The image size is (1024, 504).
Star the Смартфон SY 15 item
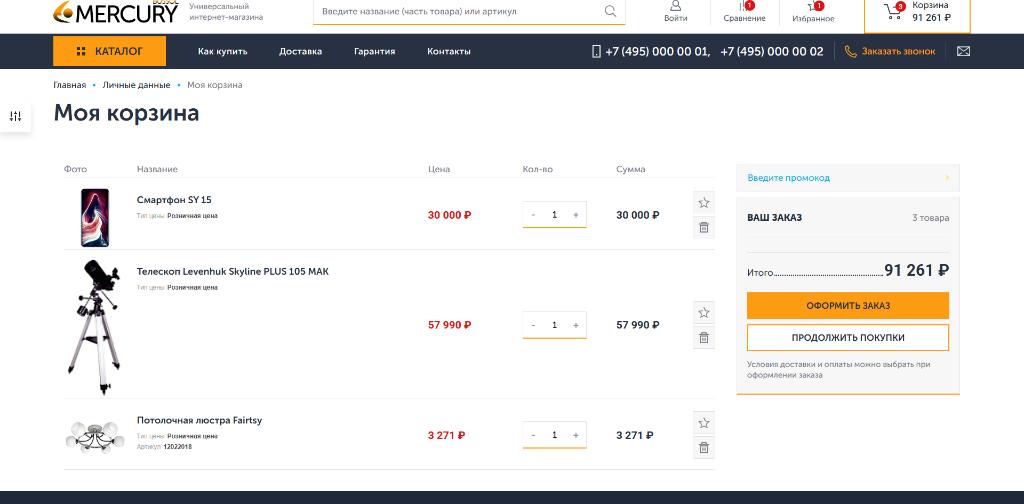(704, 203)
